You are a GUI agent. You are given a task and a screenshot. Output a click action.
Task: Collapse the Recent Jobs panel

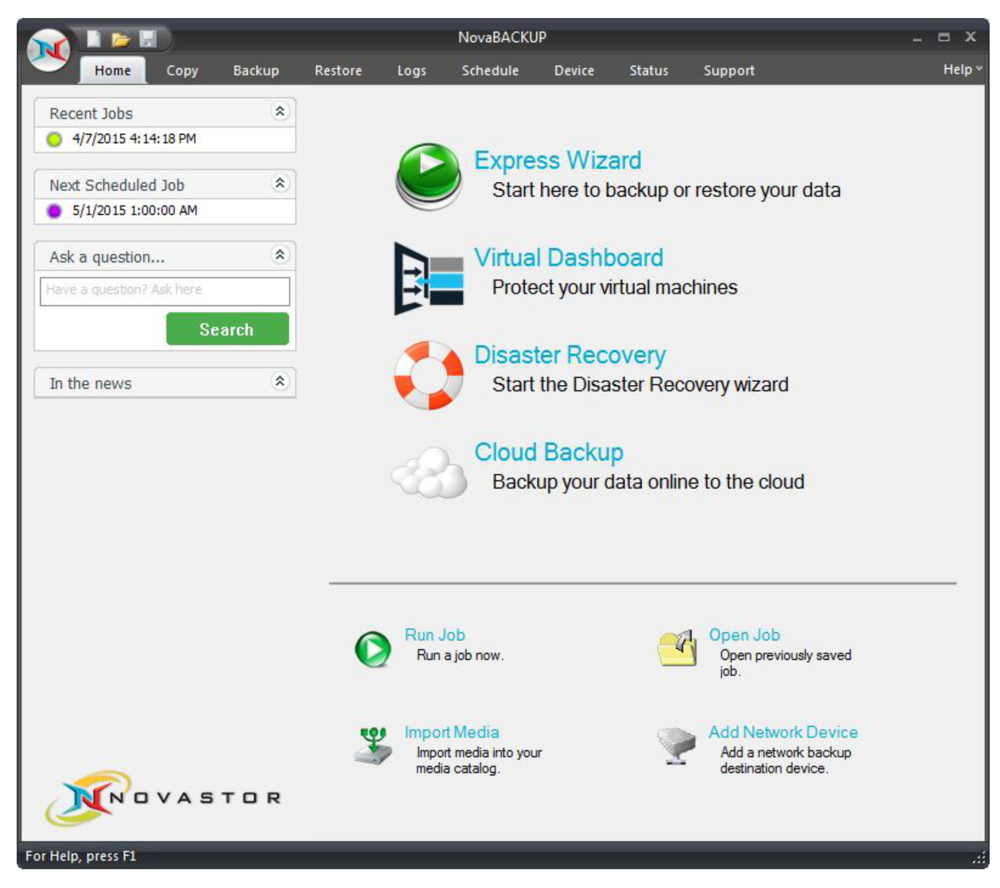pos(280,112)
